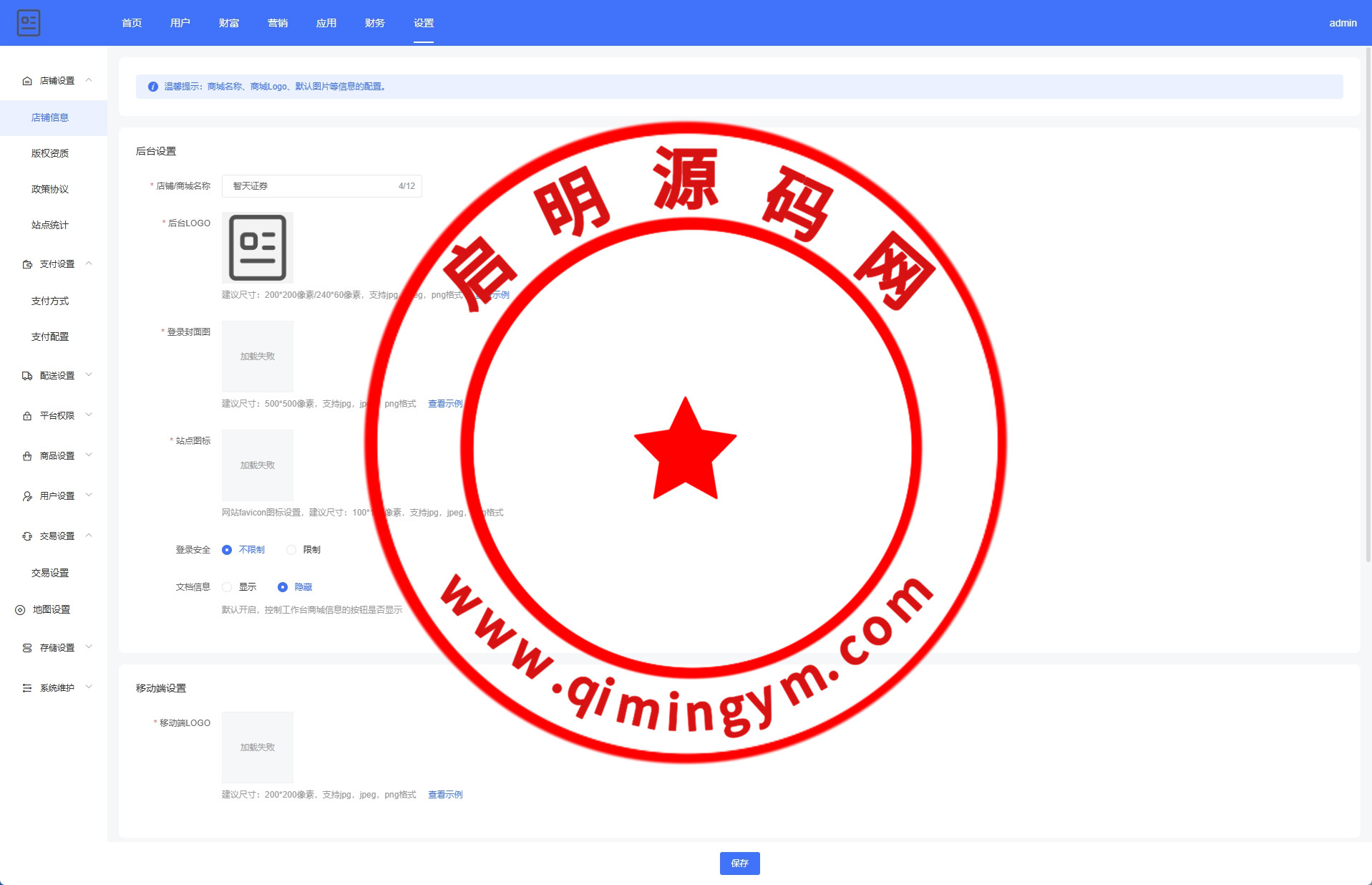Click the 后台LOGO image thumbnail
This screenshot has width=1372, height=885.
pyautogui.click(x=258, y=248)
